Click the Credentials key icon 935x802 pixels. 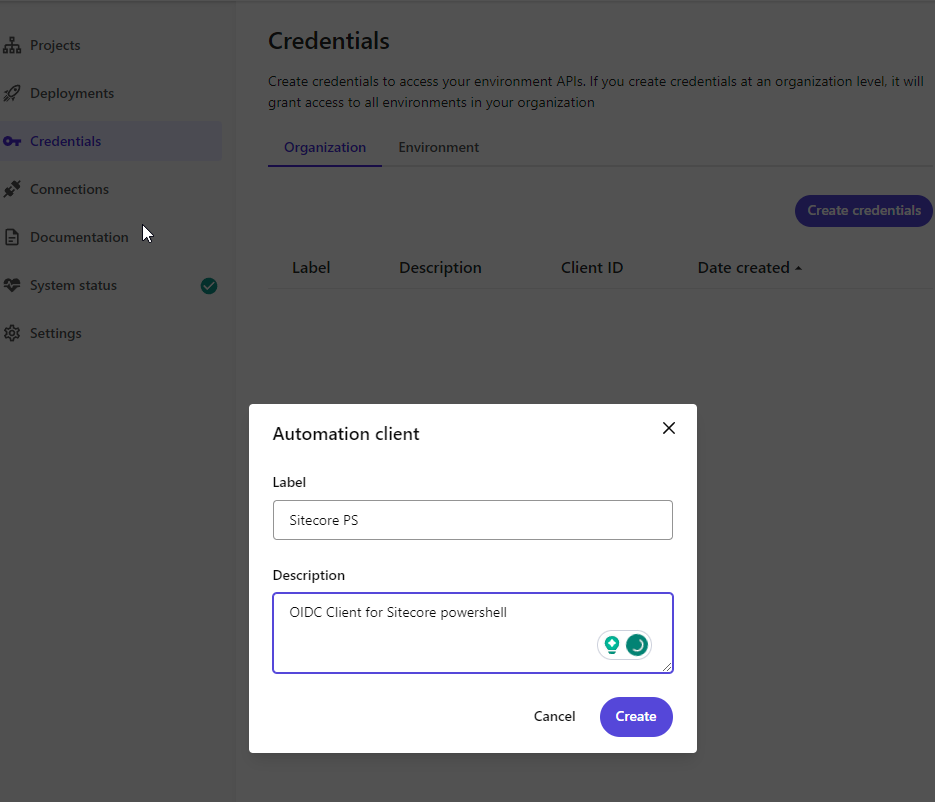tap(12, 142)
